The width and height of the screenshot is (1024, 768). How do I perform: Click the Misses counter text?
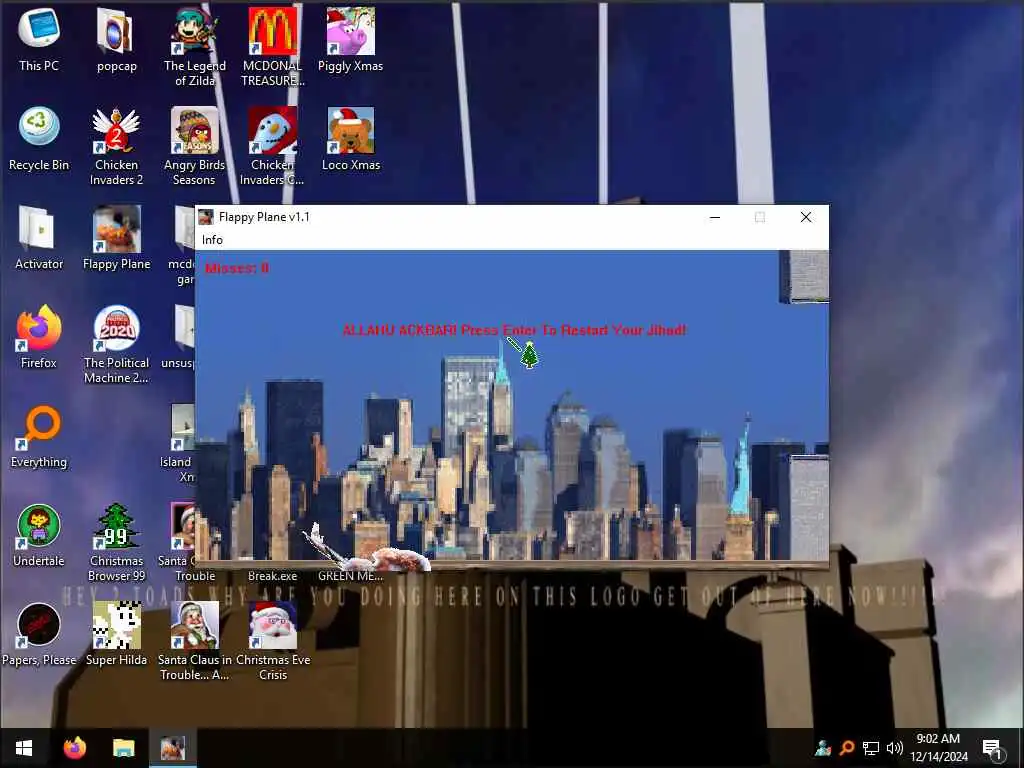point(237,268)
